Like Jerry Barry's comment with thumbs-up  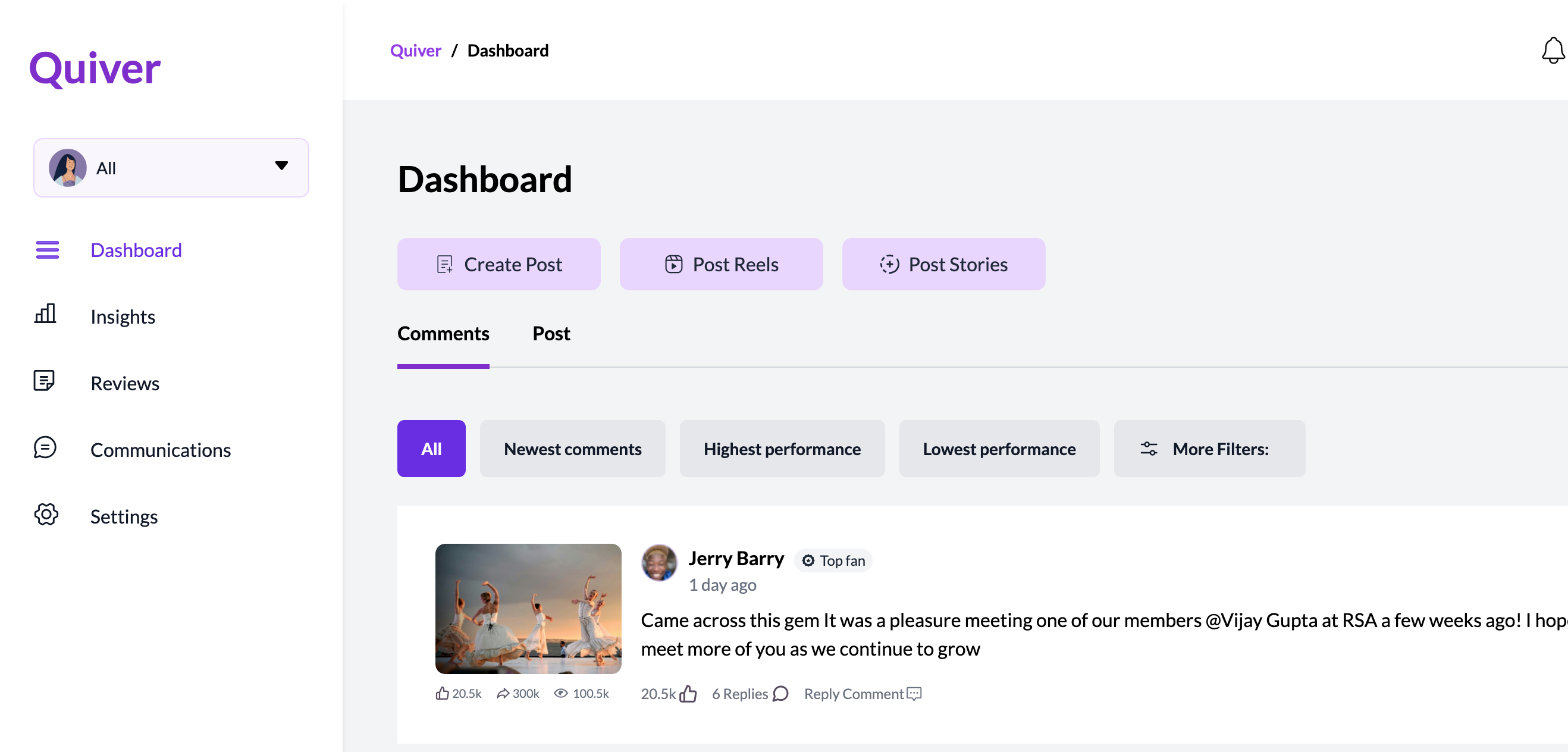coord(688,694)
